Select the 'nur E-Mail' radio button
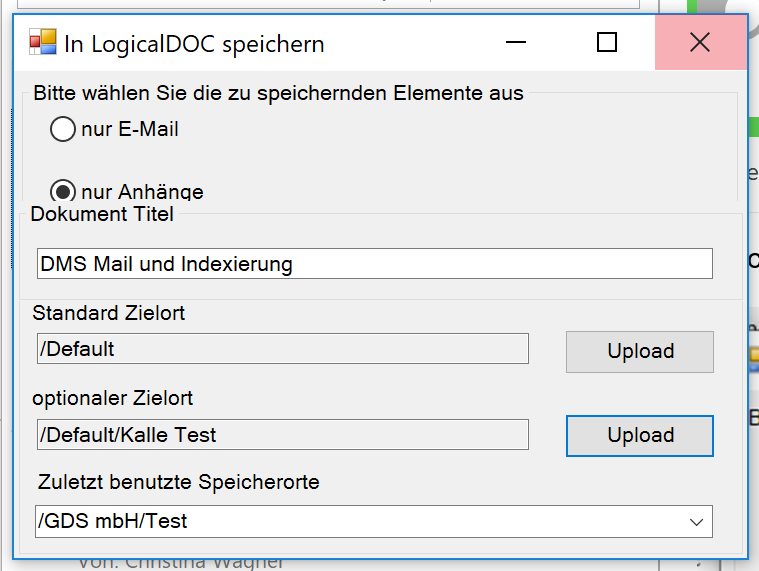759x571 pixels. pyautogui.click(x=63, y=129)
